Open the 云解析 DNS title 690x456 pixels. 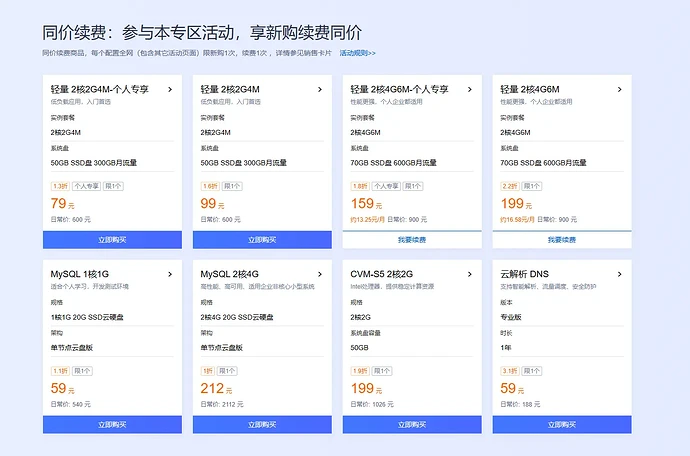pyautogui.click(x=525, y=274)
